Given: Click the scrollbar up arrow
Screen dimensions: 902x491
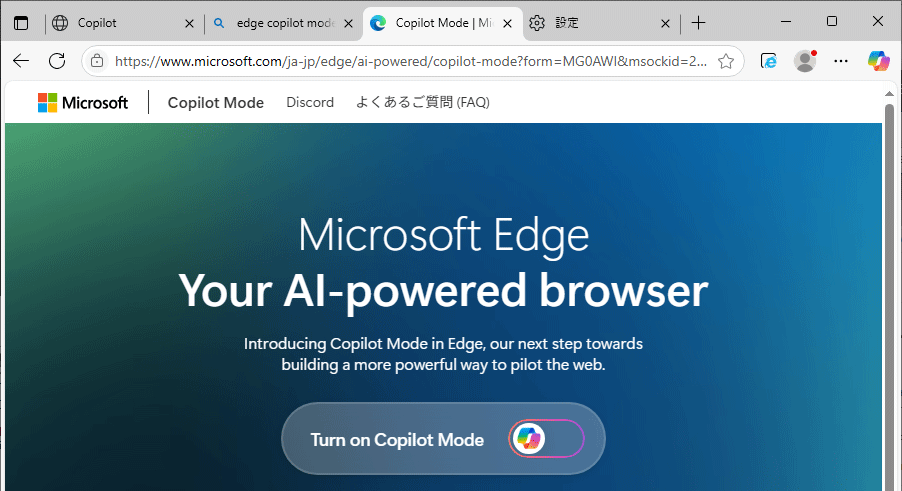Looking at the screenshot, I should pos(889,94).
